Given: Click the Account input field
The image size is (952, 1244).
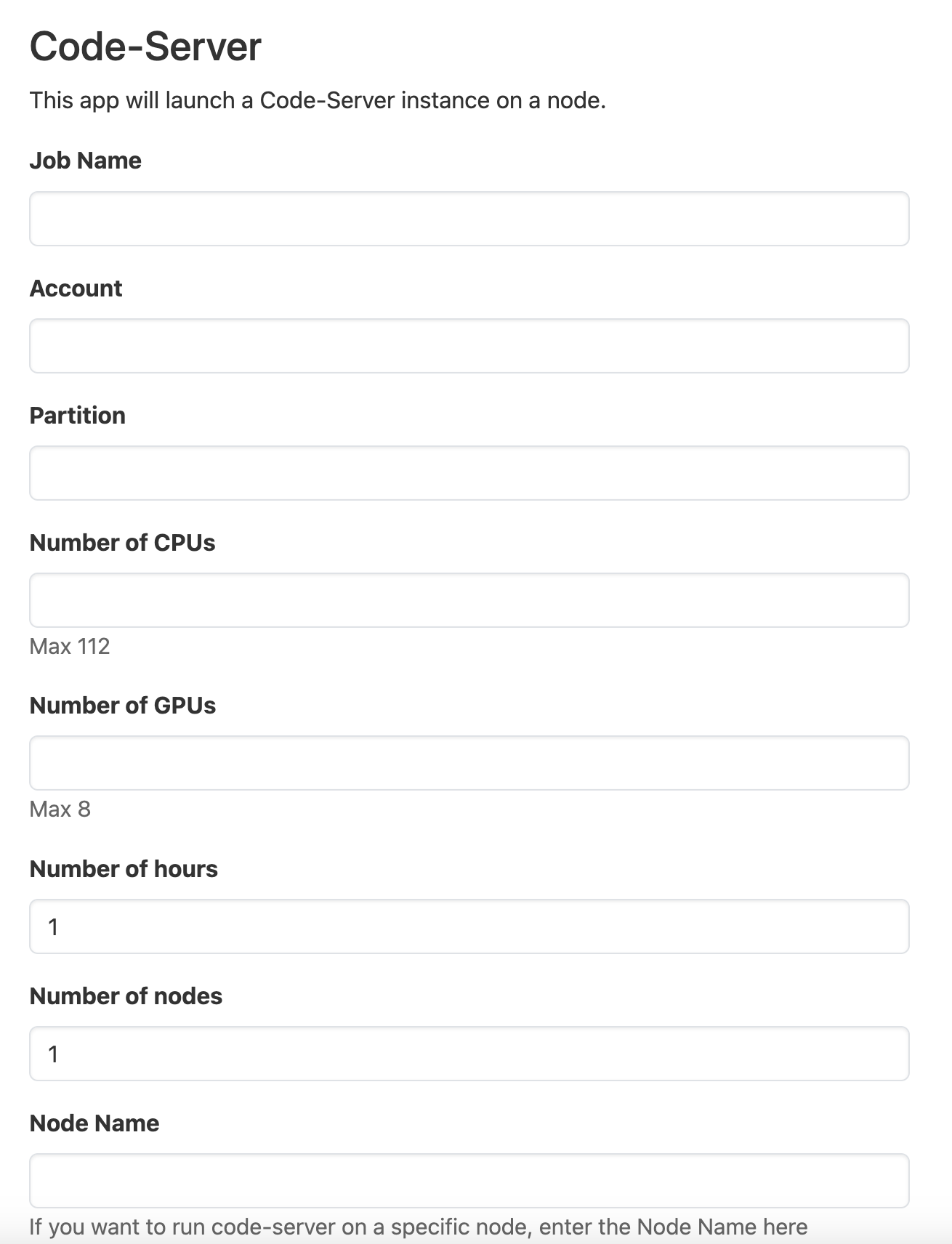Looking at the screenshot, I should (x=469, y=345).
